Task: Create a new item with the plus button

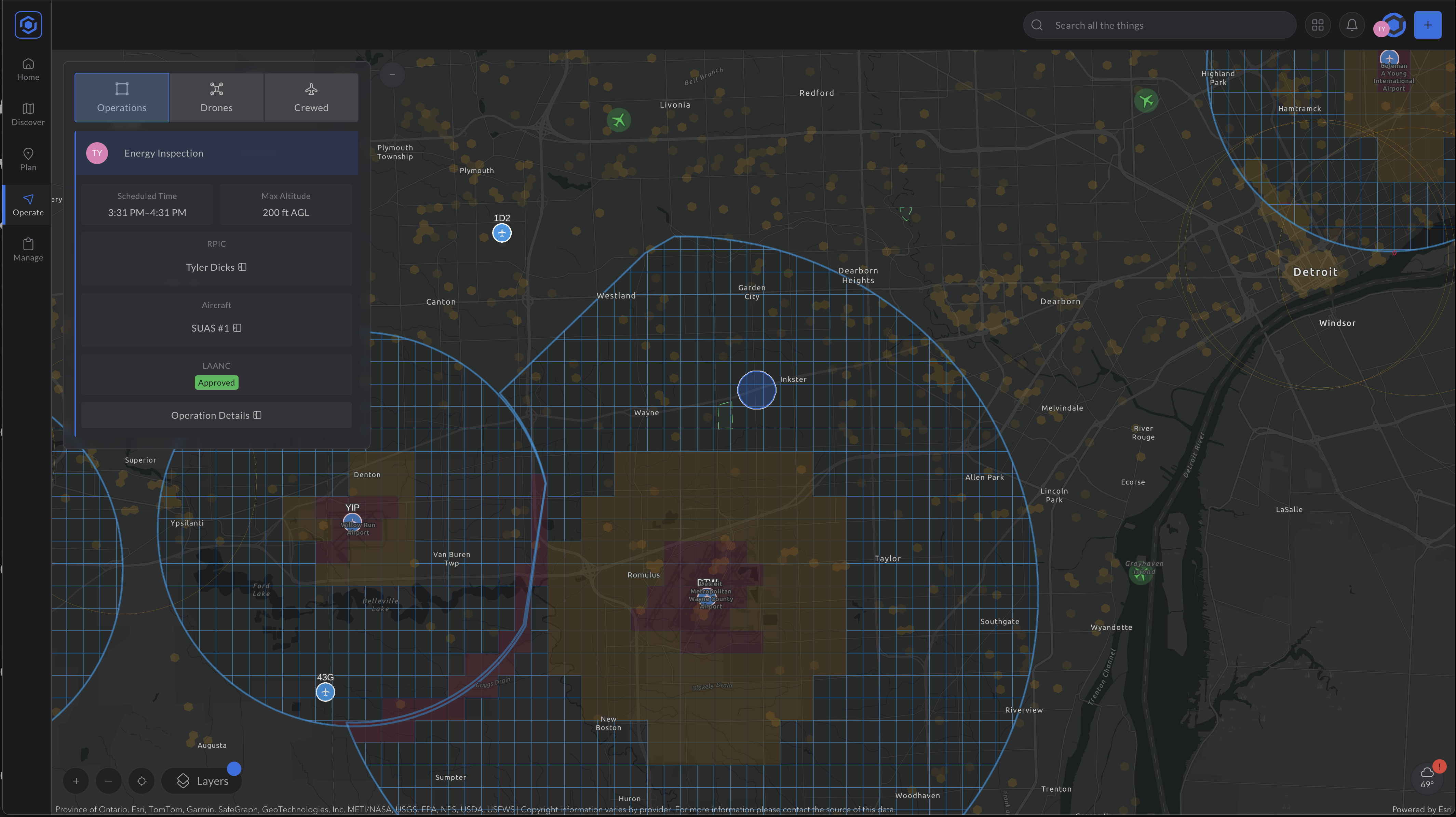Action: (1428, 25)
